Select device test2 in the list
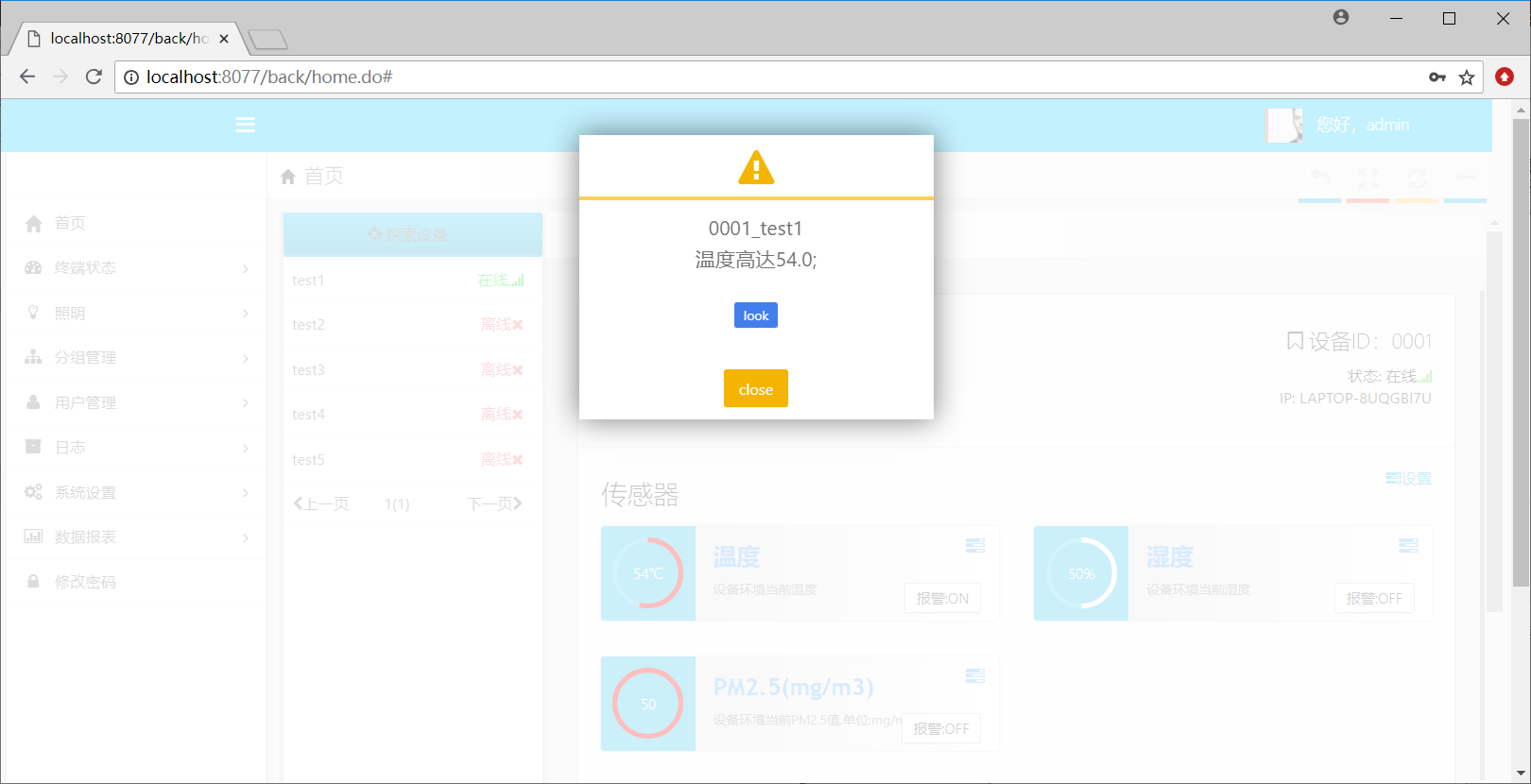Viewport: 1531px width, 784px height. tap(413, 325)
